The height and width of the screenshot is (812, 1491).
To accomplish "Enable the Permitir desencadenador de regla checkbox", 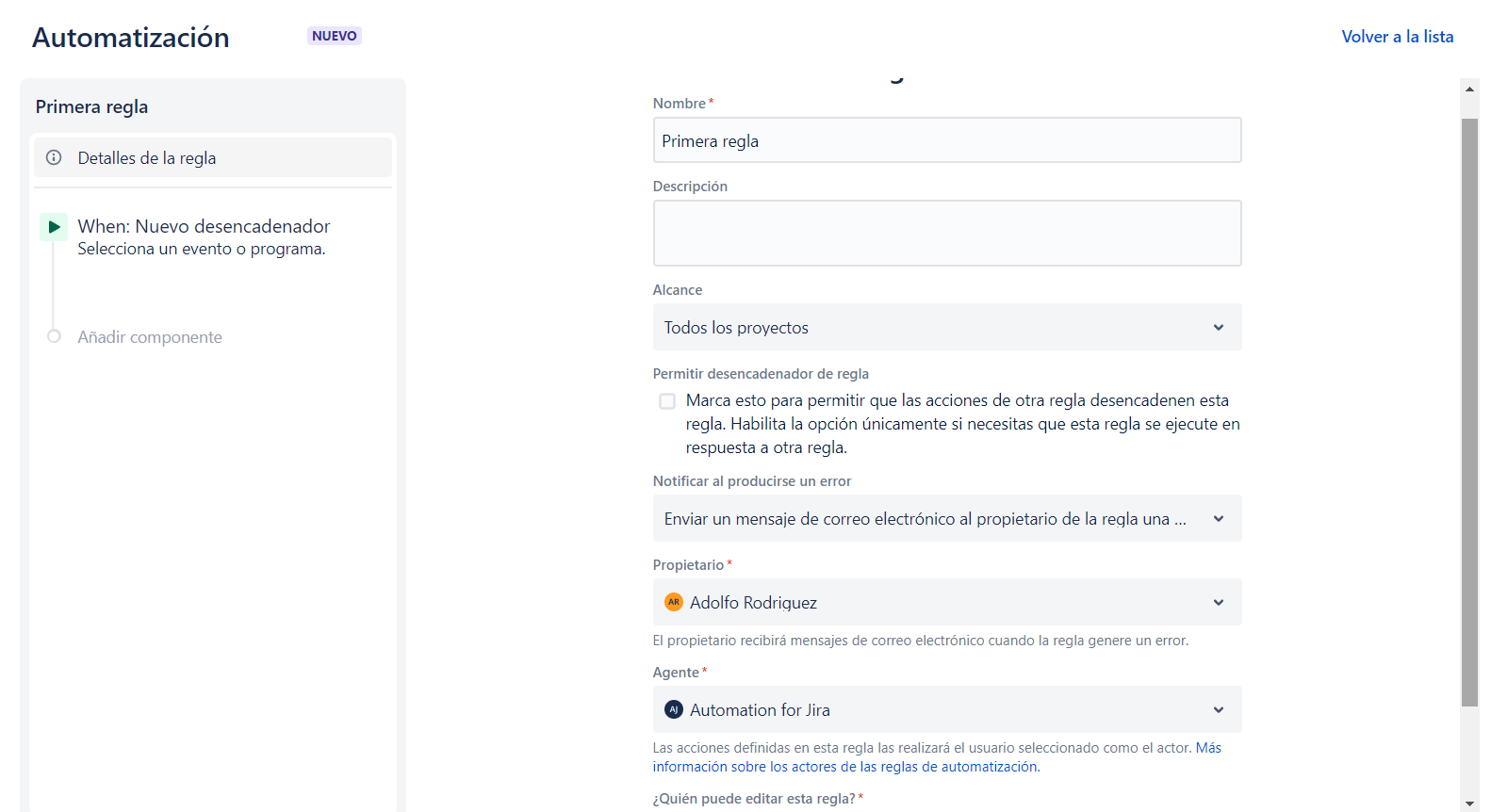I will click(x=667, y=401).
